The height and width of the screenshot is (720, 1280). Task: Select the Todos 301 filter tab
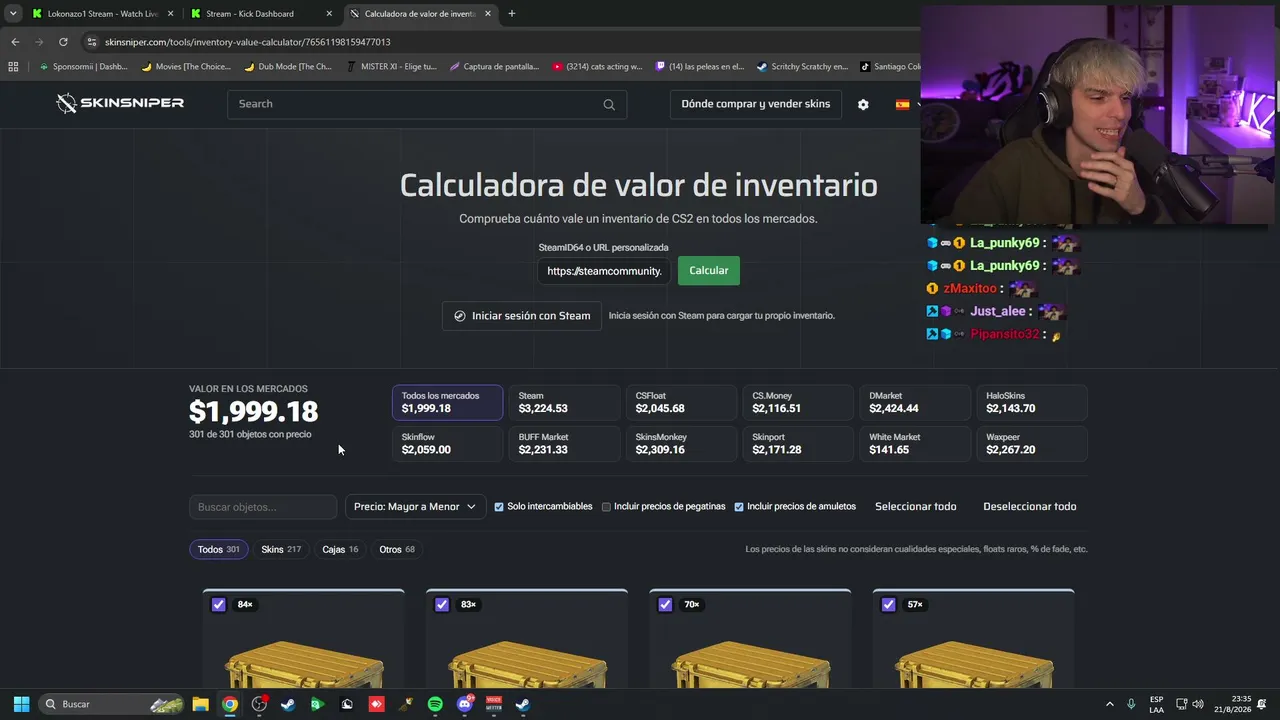pyautogui.click(x=219, y=549)
